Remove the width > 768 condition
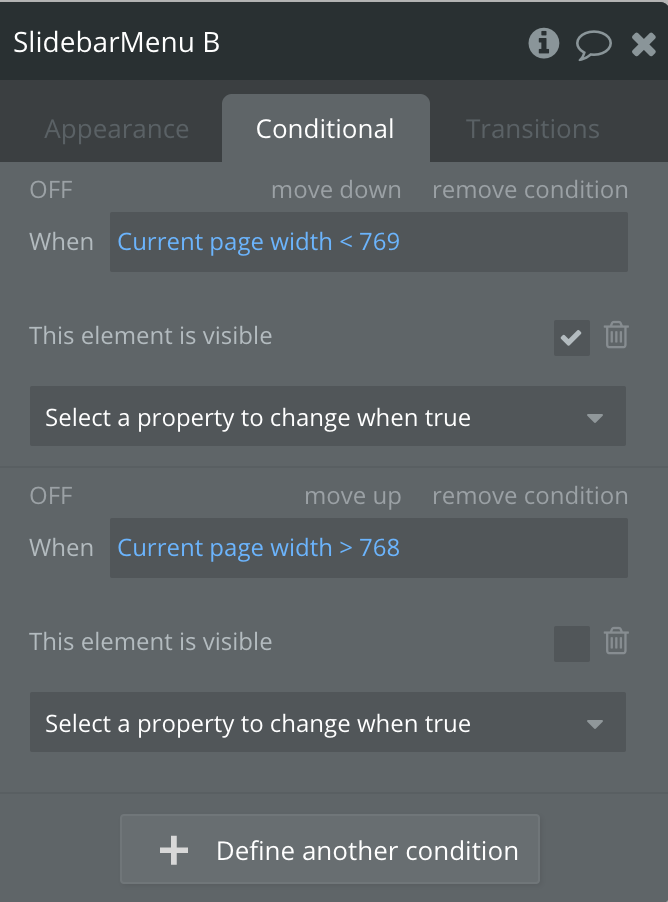668x902 pixels. tap(530, 496)
